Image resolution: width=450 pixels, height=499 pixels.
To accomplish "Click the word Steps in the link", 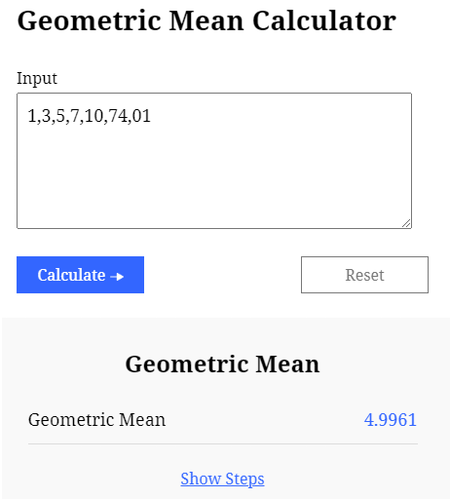I will pyautogui.click(x=245, y=479).
